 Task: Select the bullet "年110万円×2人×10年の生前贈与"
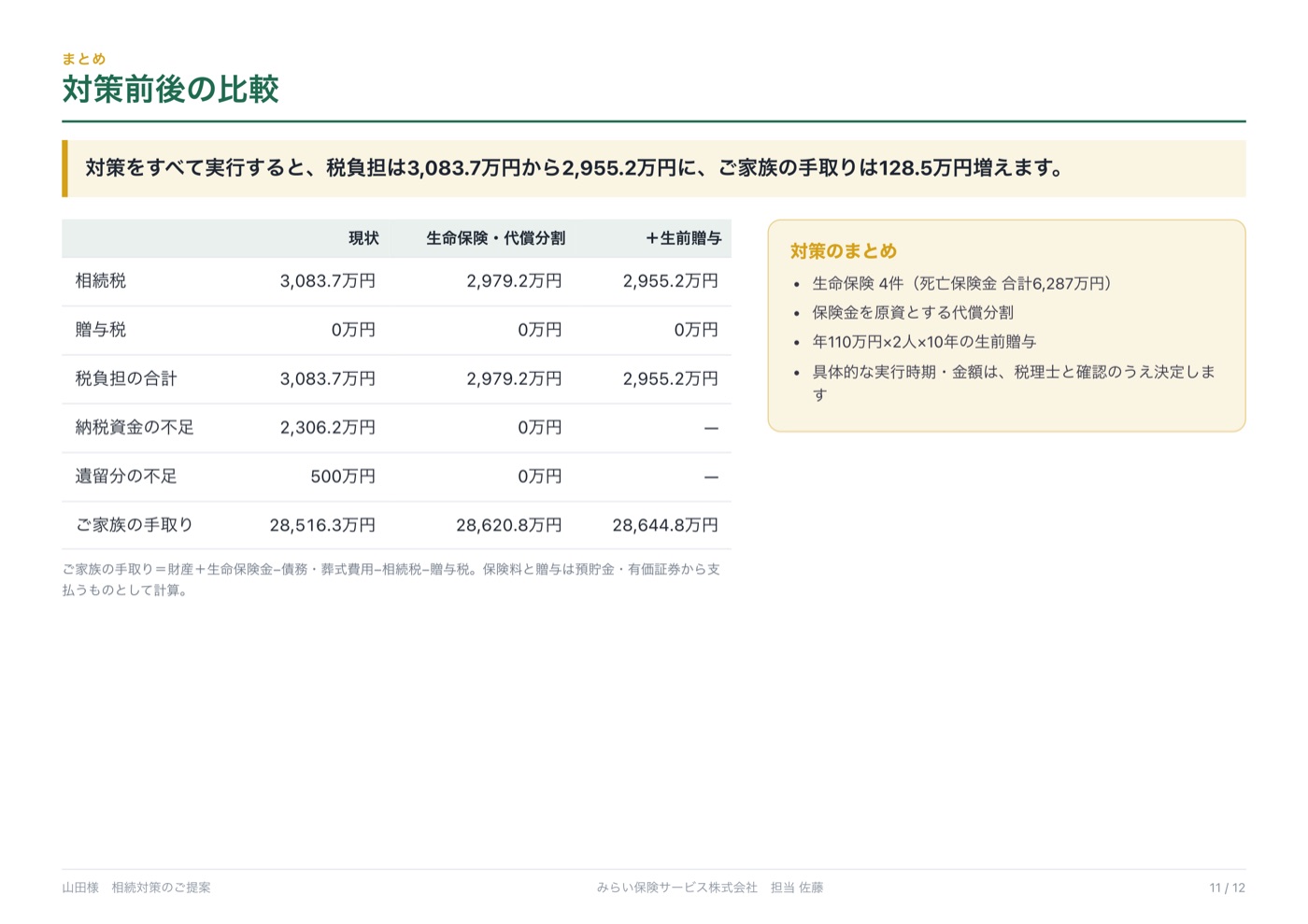(924, 342)
